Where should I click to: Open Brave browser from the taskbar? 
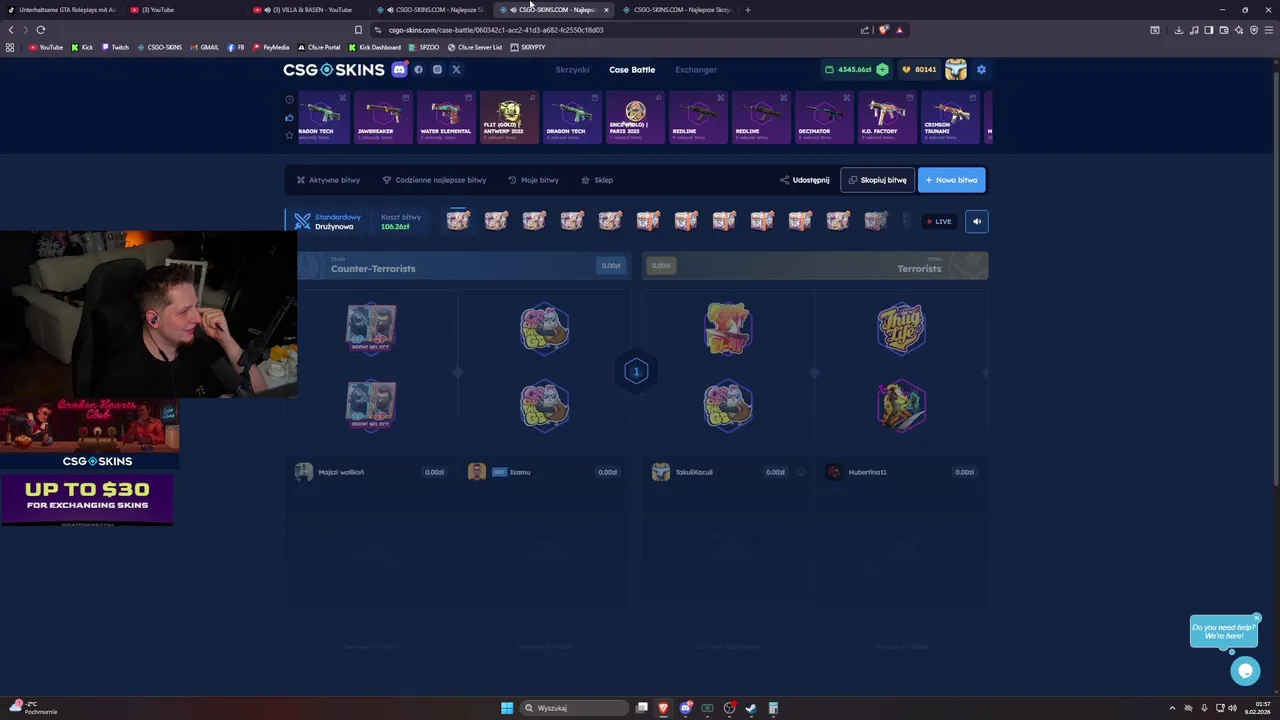tap(663, 708)
